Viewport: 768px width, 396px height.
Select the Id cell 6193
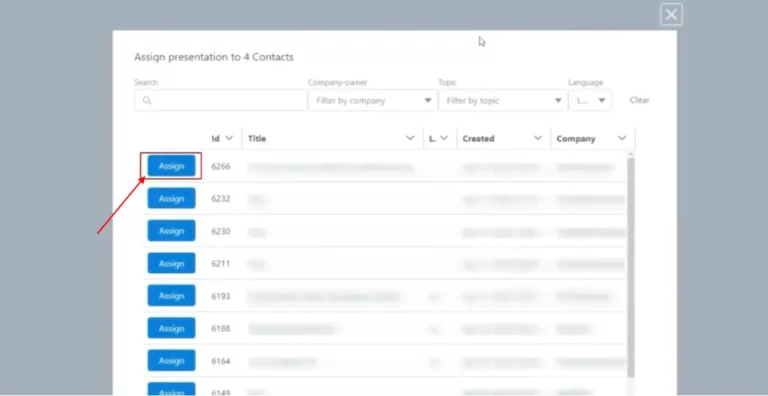point(221,297)
